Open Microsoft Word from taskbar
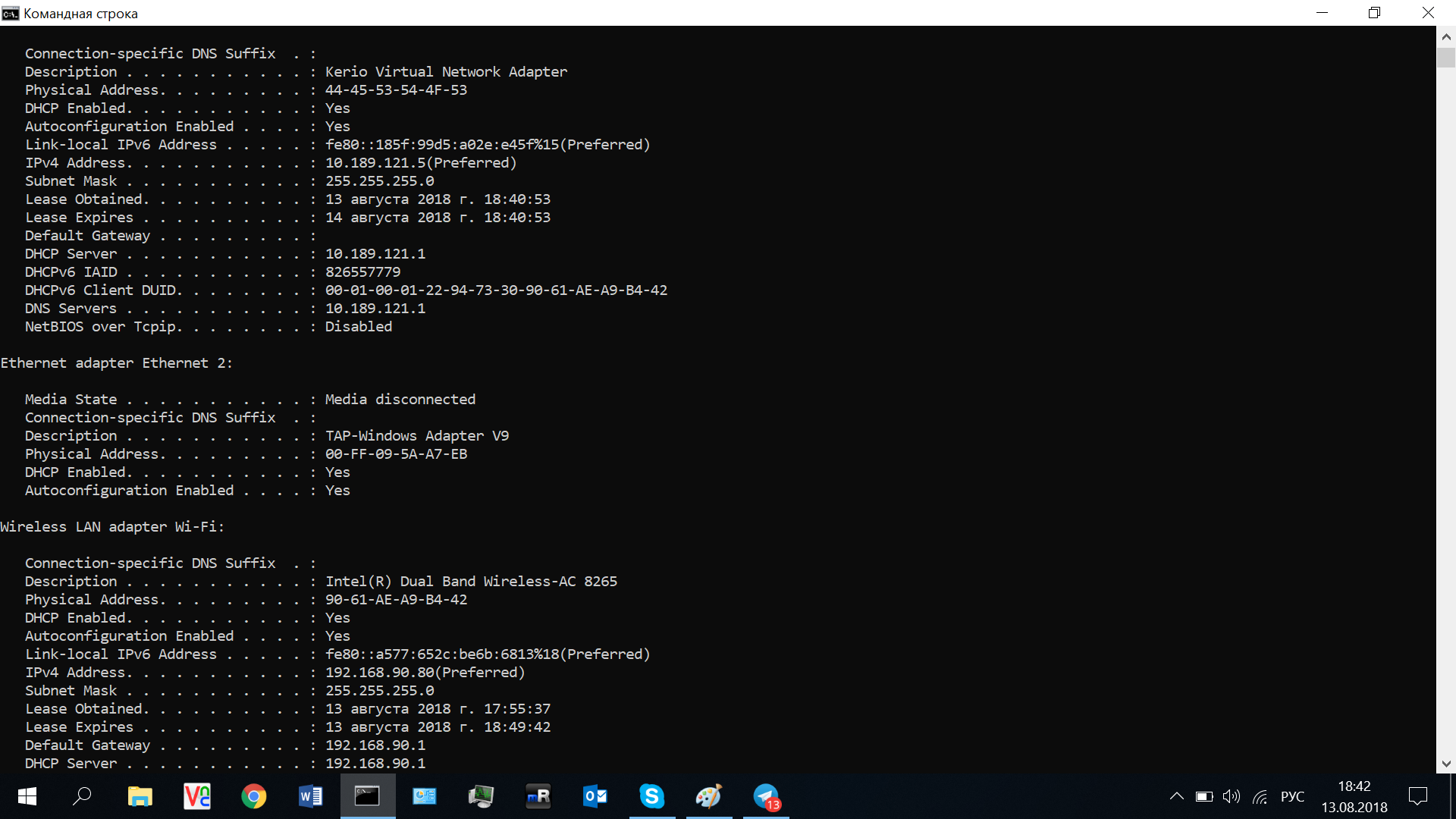This screenshot has width=1456, height=819. pyautogui.click(x=311, y=796)
